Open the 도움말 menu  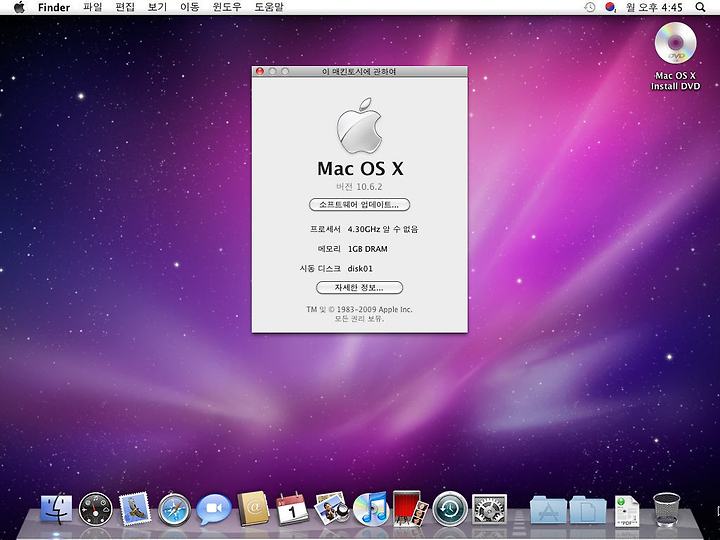[x=269, y=7]
